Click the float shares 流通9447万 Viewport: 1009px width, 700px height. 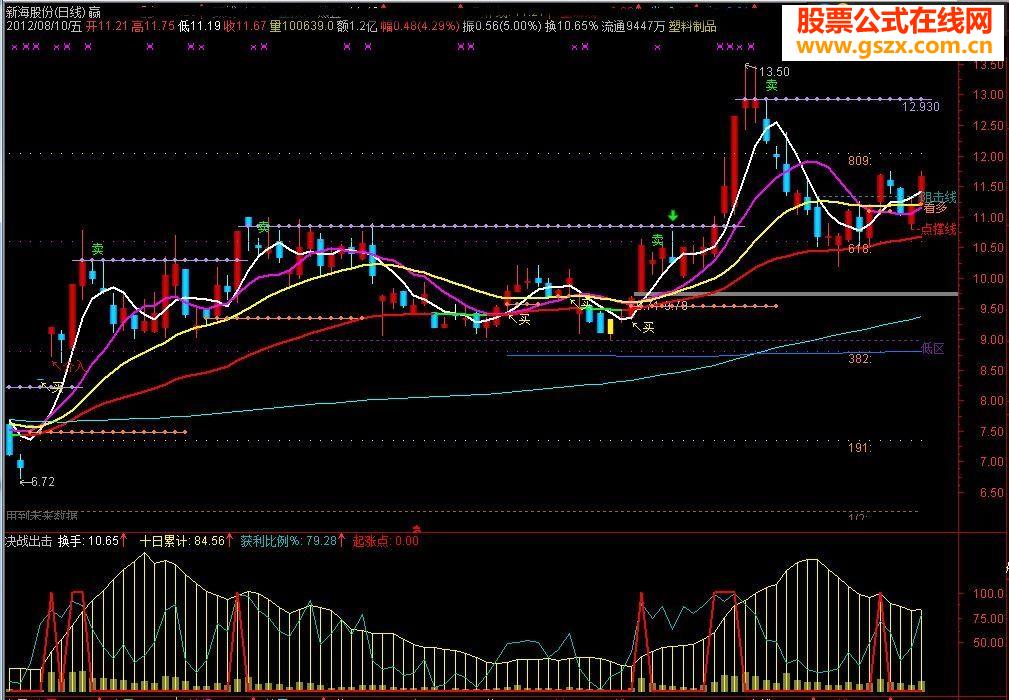634,26
